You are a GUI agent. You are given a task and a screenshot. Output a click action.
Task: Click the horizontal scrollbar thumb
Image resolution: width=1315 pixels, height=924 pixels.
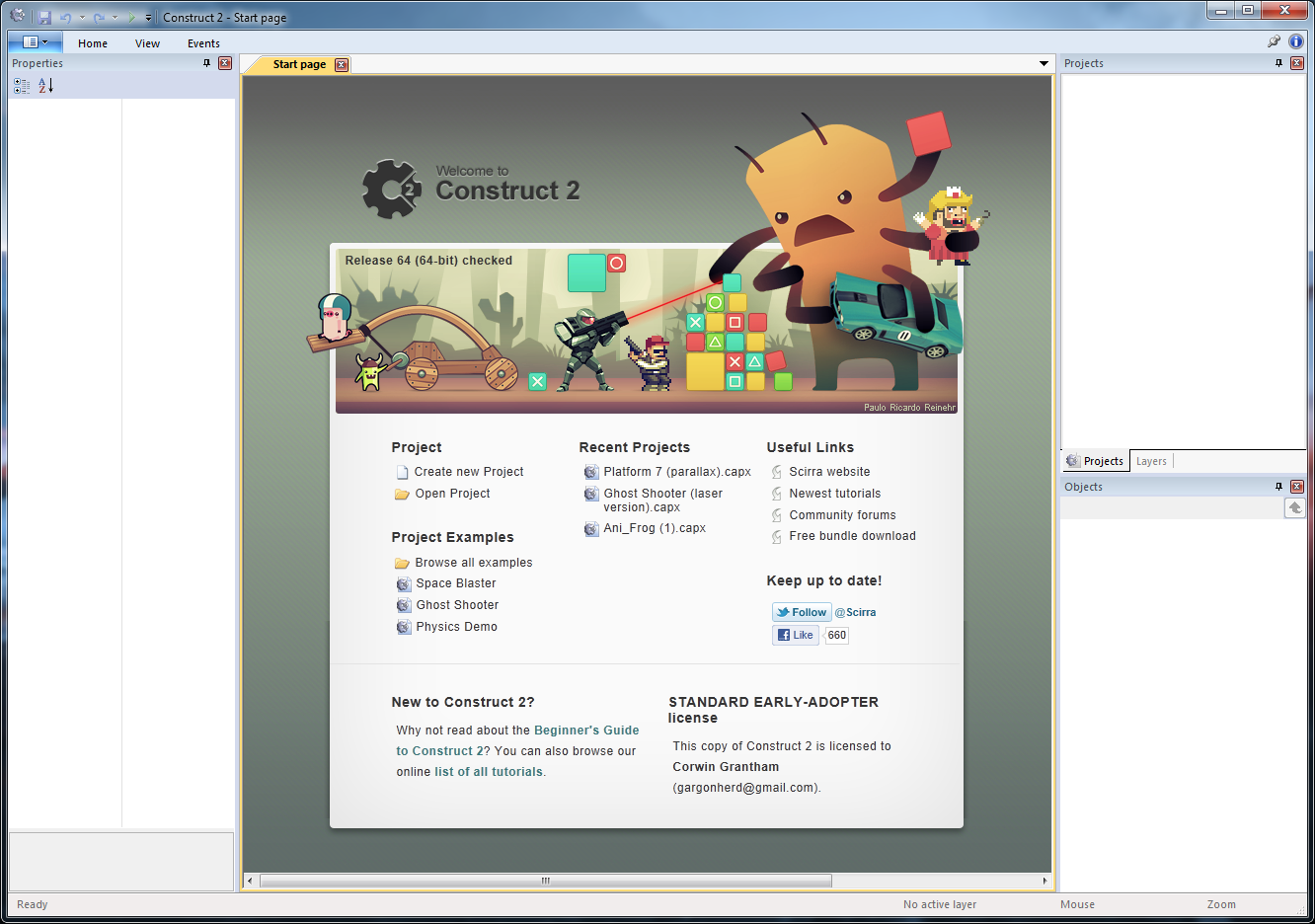click(x=545, y=881)
